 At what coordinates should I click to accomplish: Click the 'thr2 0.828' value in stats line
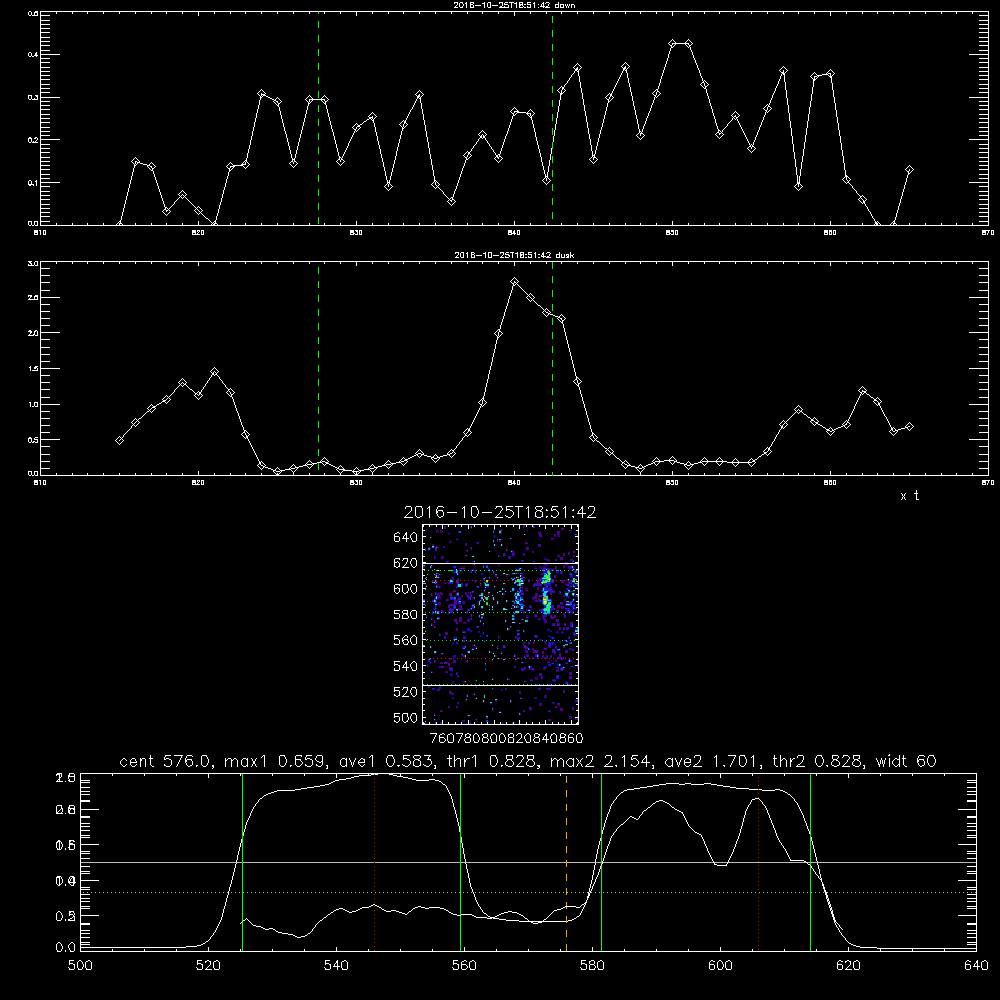coord(818,761)
